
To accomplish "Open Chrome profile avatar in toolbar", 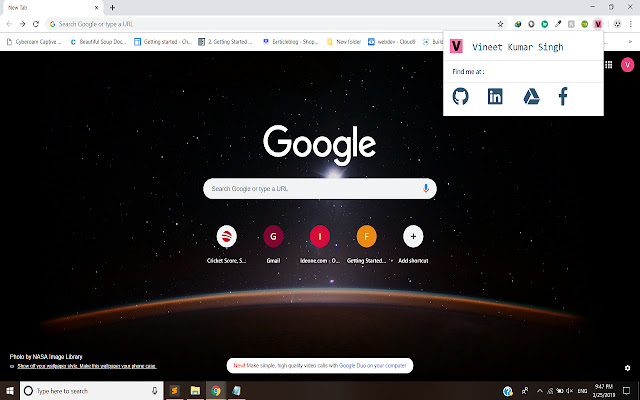I will coord(617,24).
